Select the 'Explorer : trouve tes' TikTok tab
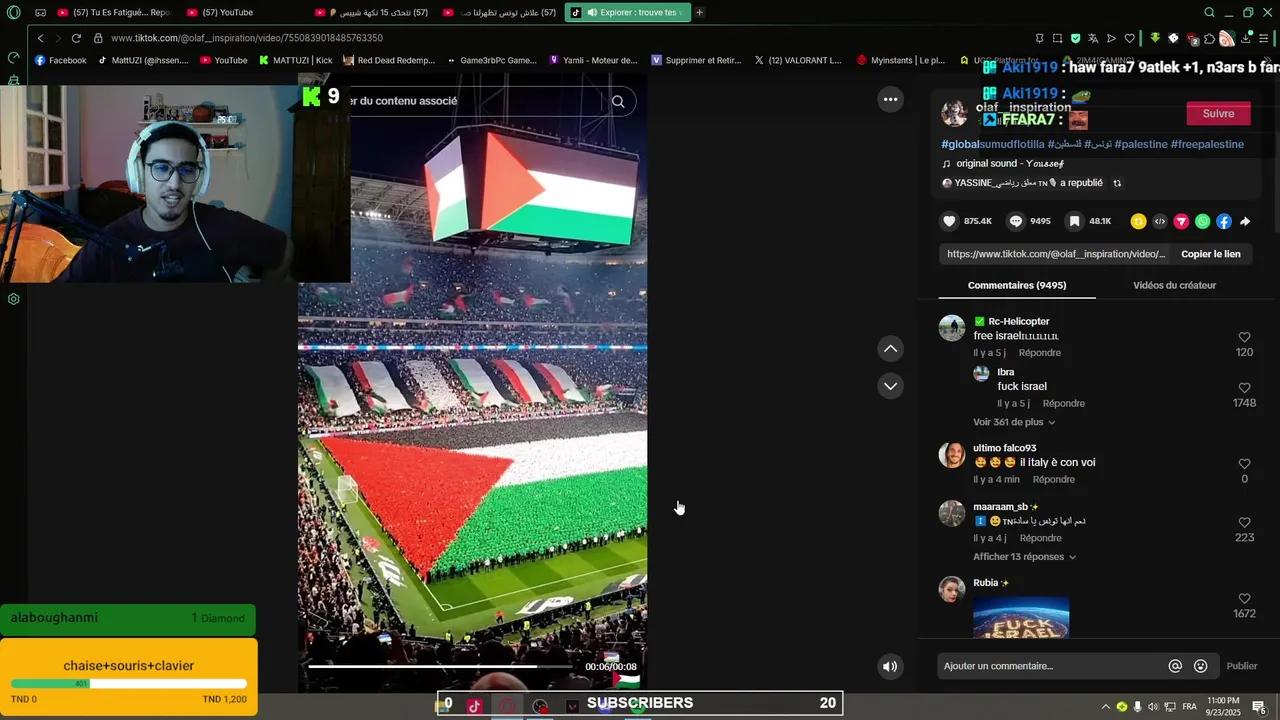 pyautogui.click(x=628, y=13)
